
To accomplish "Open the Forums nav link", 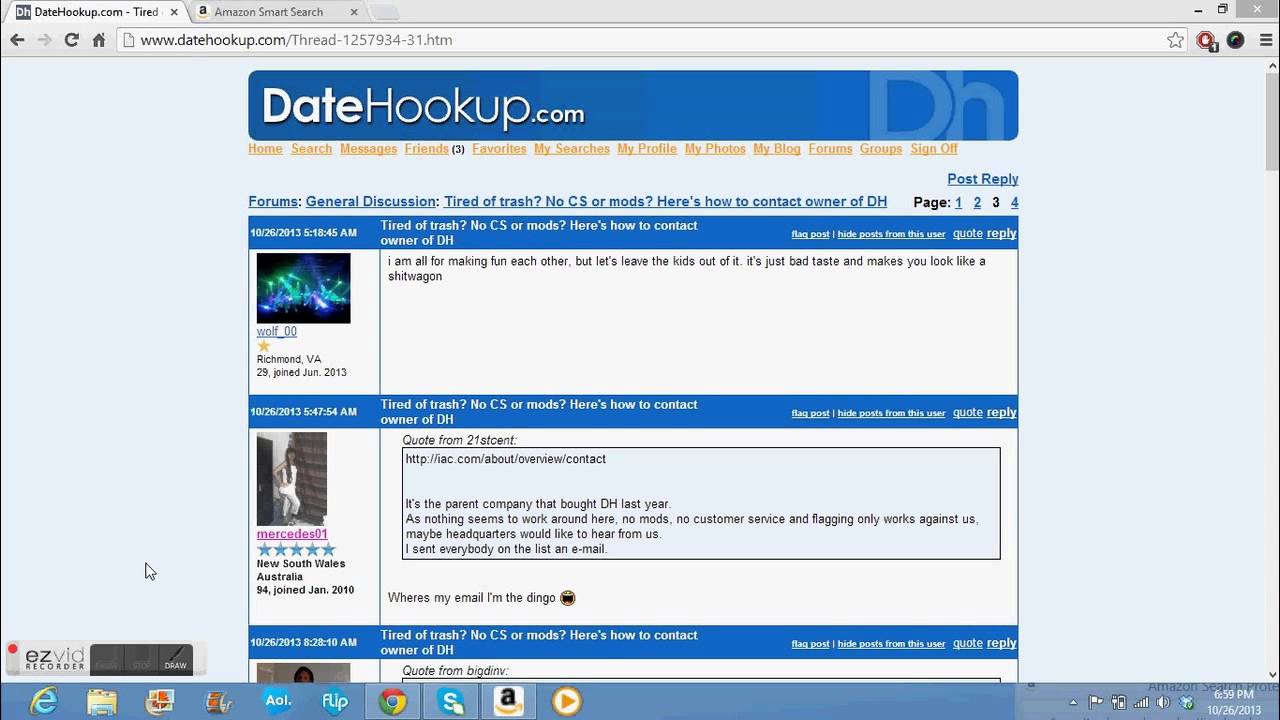I will coord(830,148).
